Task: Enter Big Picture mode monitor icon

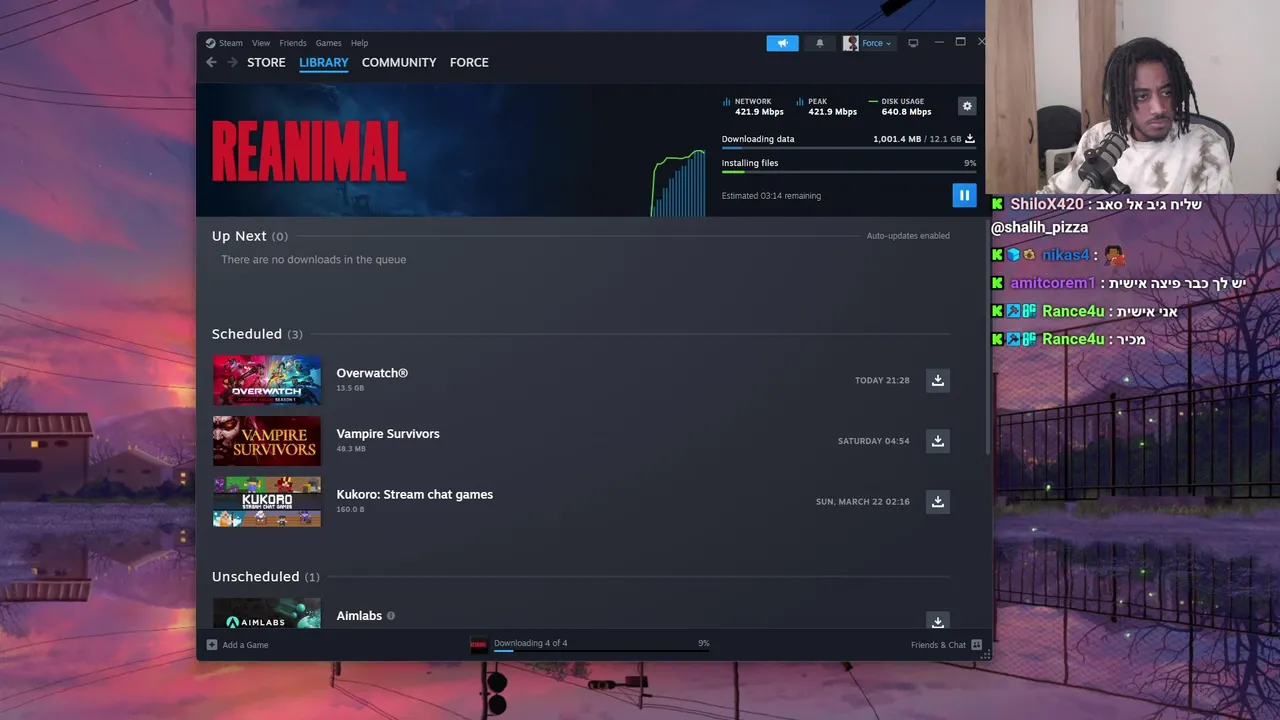Action: point(913,43)
